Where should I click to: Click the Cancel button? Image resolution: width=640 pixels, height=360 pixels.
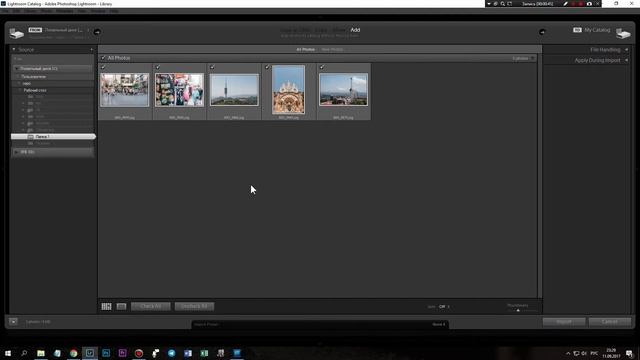point(610,322)
